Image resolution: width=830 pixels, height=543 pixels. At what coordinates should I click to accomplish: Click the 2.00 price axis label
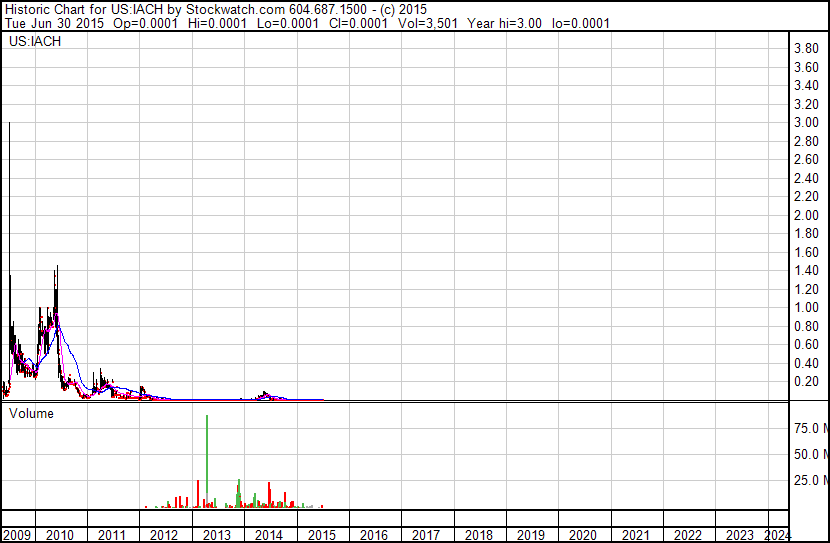(x=807, y=215)
